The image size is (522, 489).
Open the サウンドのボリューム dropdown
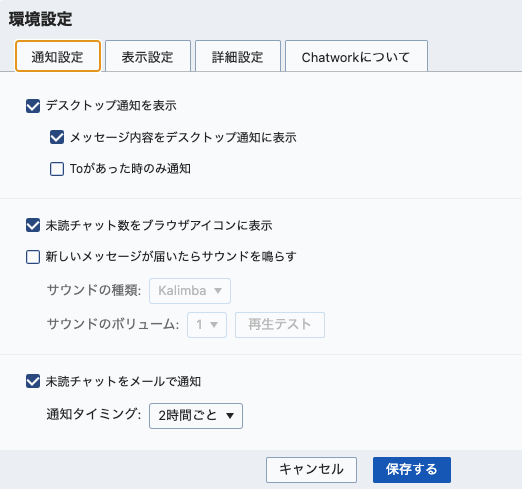tap(207, 325)
